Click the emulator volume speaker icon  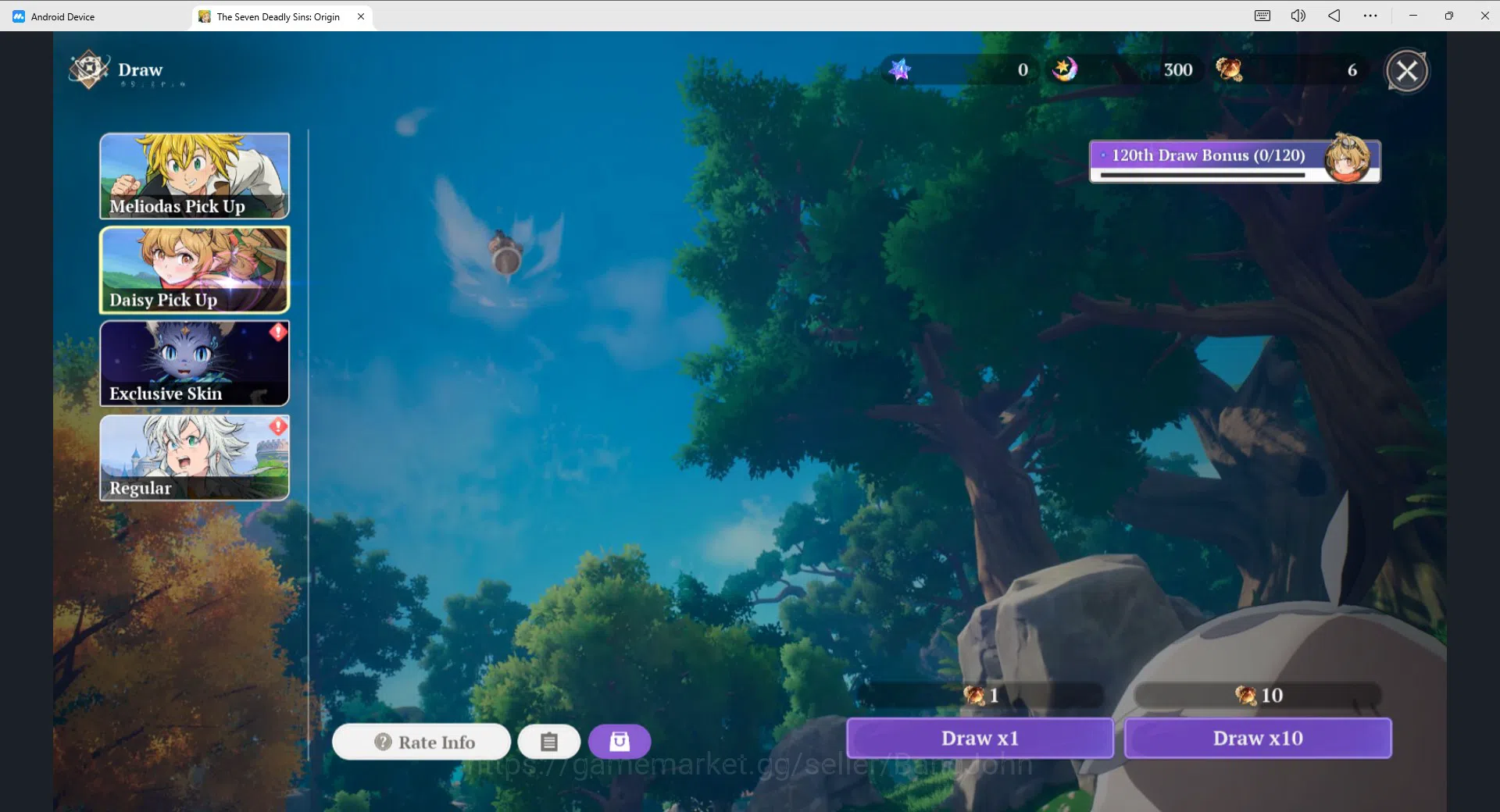pyautogui.click(x=1298, y=16)
